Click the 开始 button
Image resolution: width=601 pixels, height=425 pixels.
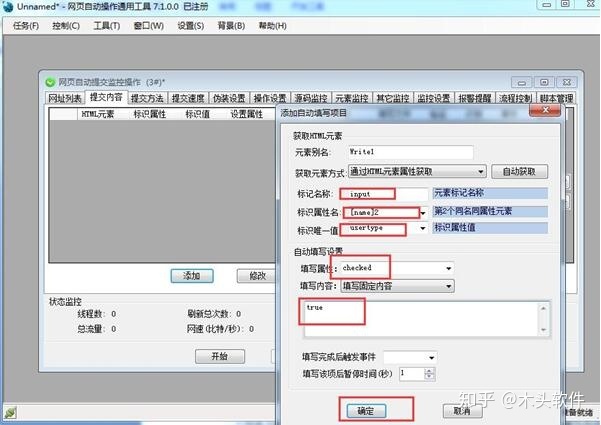[x=220, y=356]
